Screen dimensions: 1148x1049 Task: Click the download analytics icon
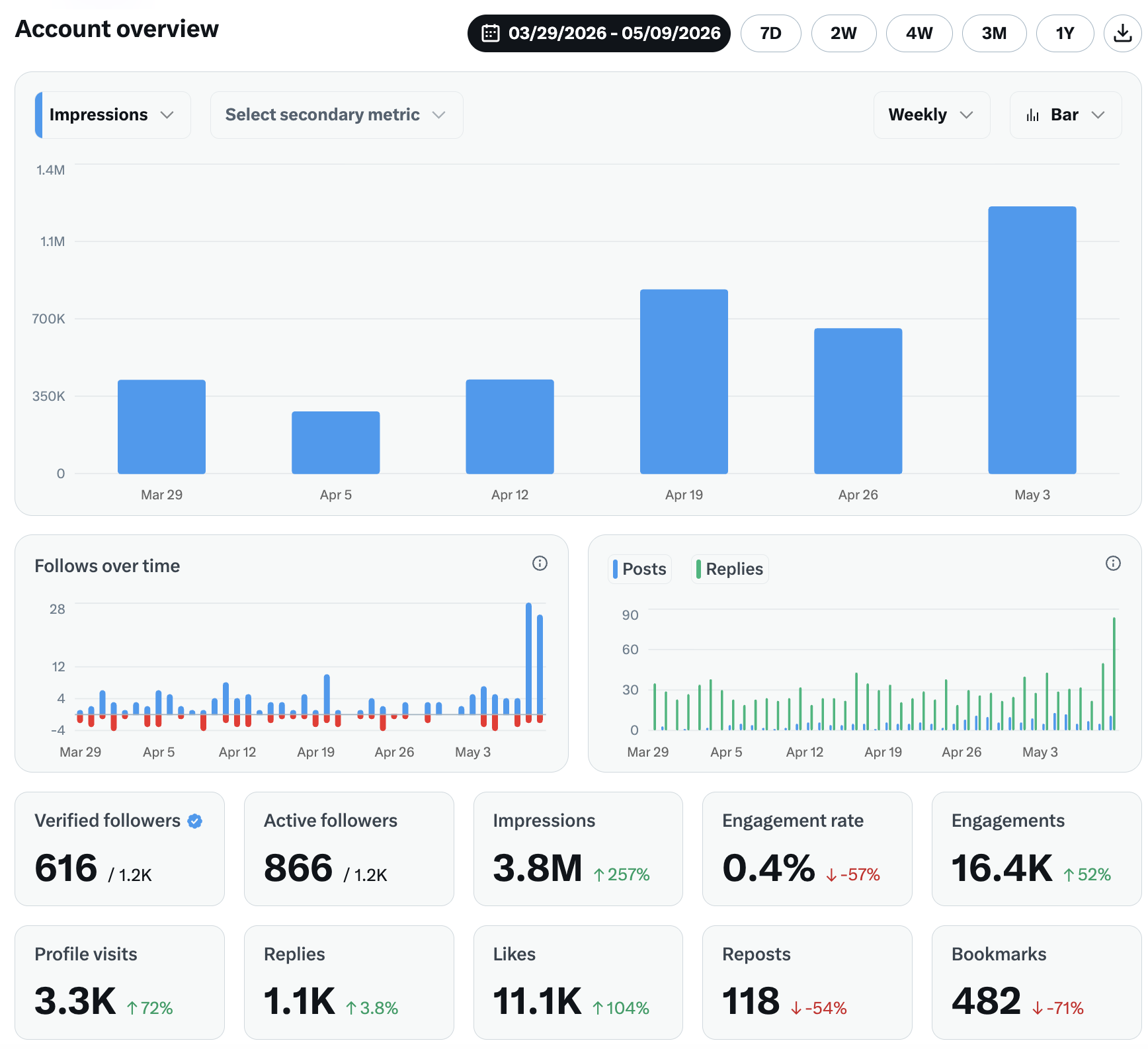tap(1122, 33)
